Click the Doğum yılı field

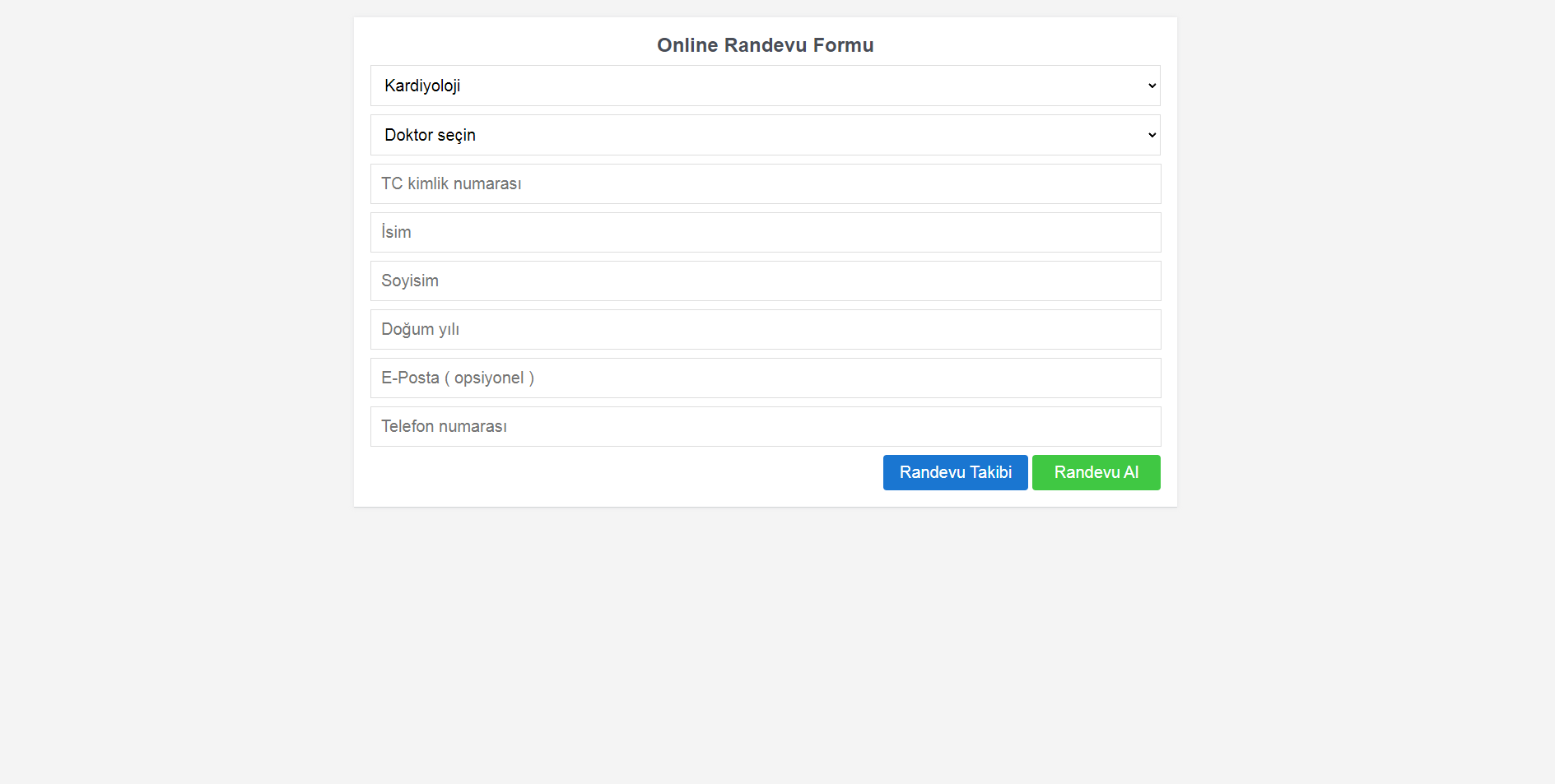click(766, 329)
